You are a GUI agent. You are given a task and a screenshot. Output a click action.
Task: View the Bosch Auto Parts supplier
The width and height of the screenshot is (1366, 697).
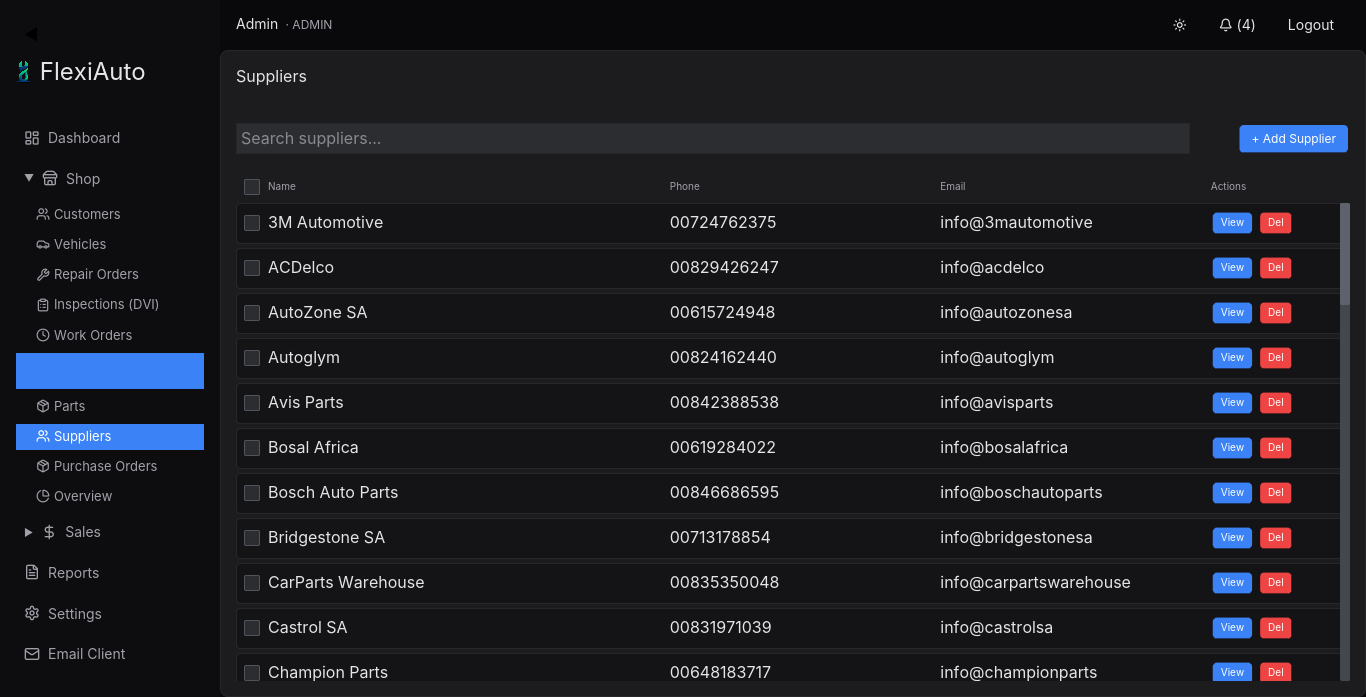1232,493
